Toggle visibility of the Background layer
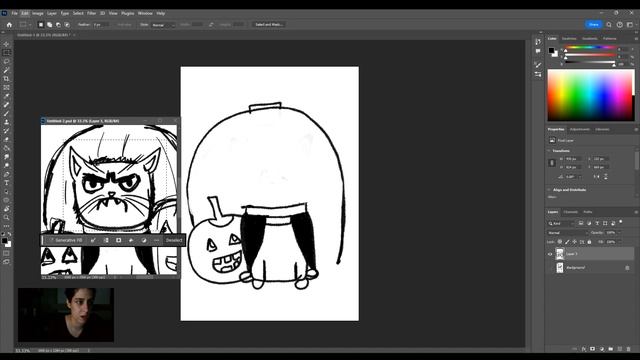The width and height of the screenshot is (640, 360). click(x=550, y=268)
